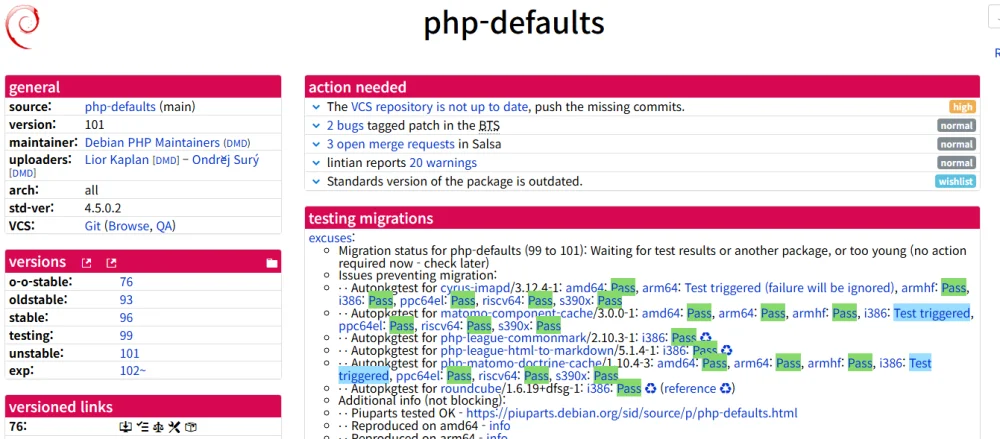Click retry icon after roundcube i386 Pass

(651, 388)
